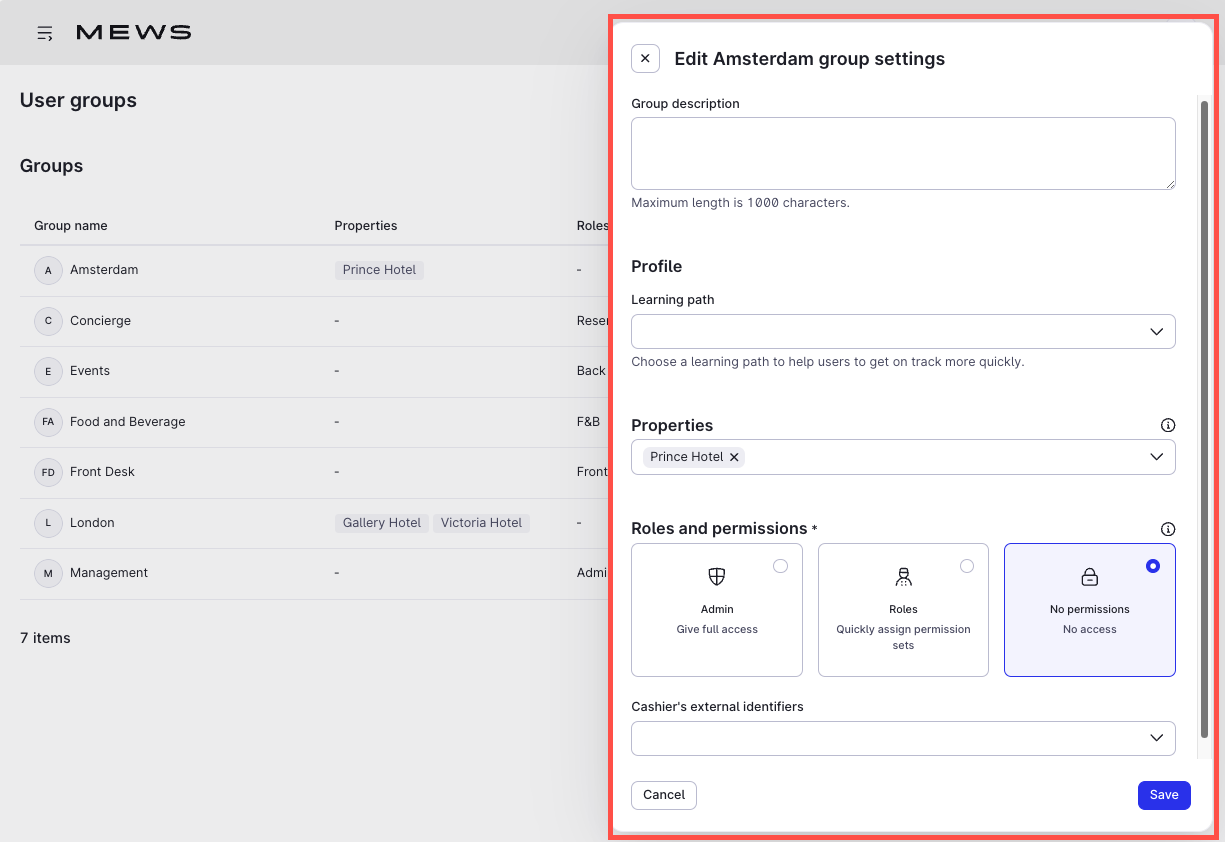This screenshot has height=842, width=1225.
Task: Click the Group name column header
Action: pyautogui.click(x=71, y=226)
